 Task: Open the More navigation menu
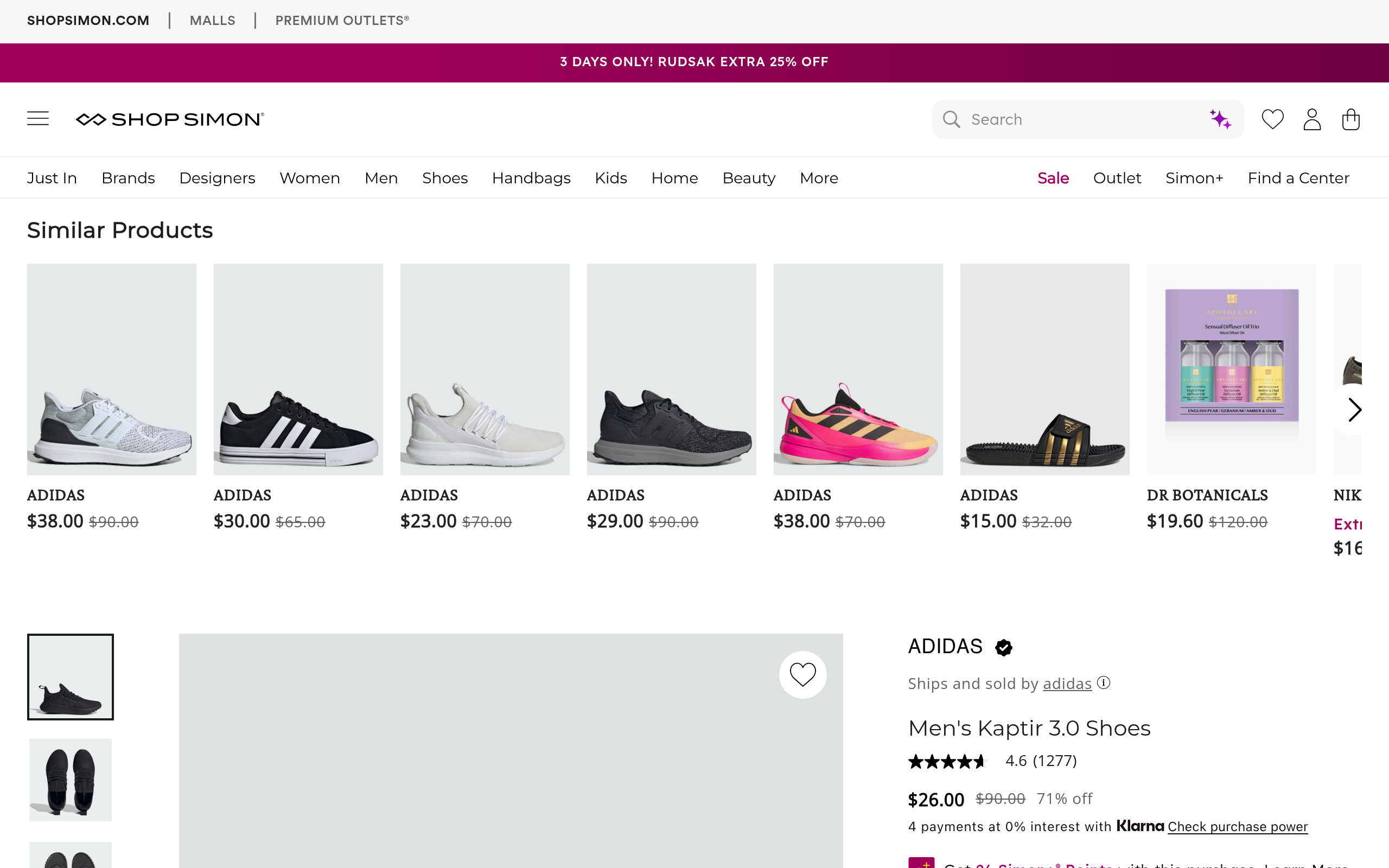click(x=818, y=178)
